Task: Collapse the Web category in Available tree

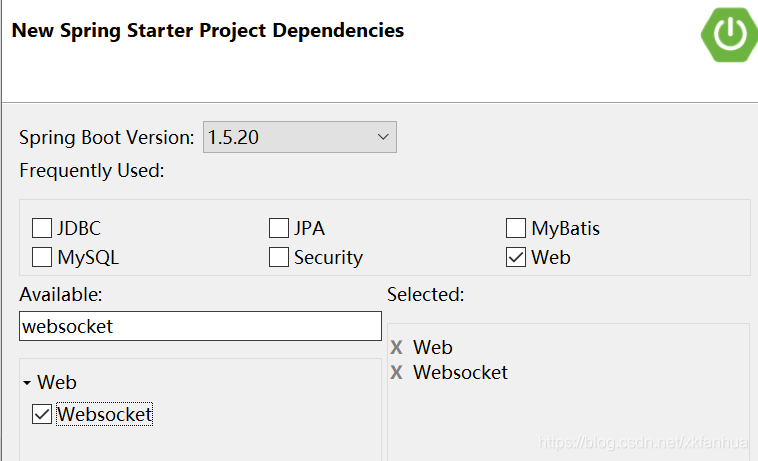Action: (27, 383)
